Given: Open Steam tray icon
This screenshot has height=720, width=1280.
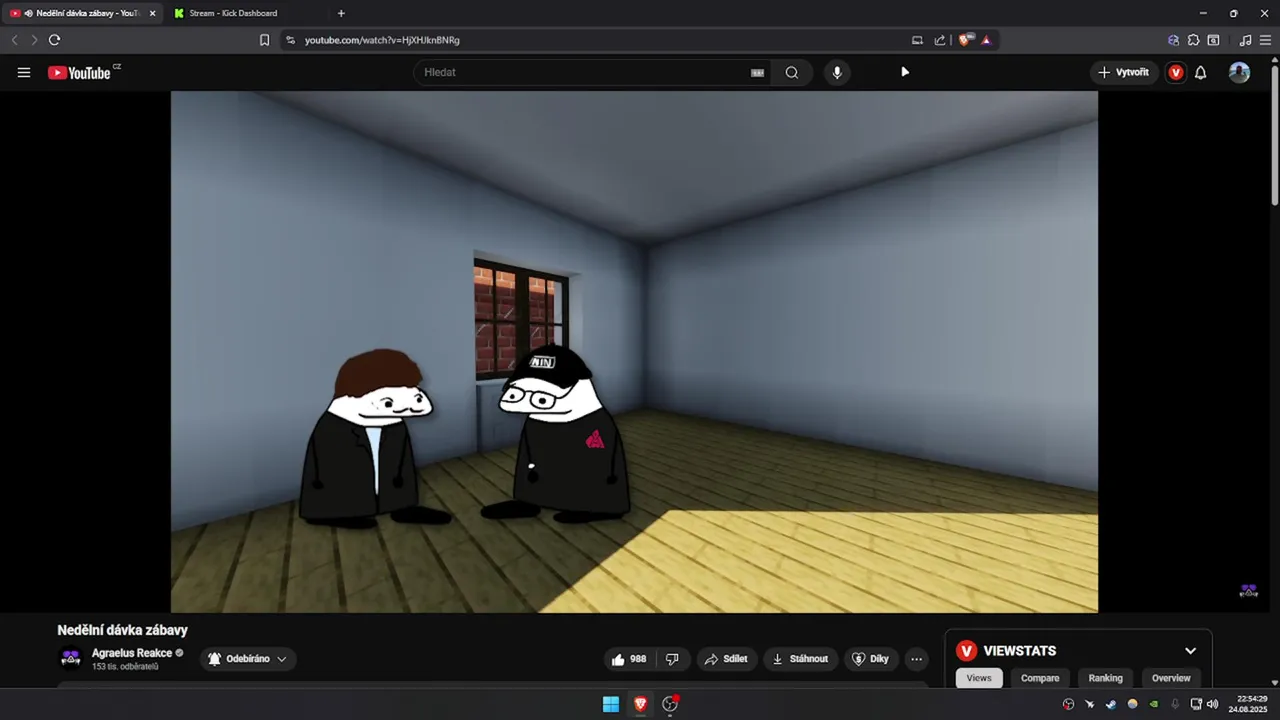Looking at the screenshot, I should point(1111,704).
